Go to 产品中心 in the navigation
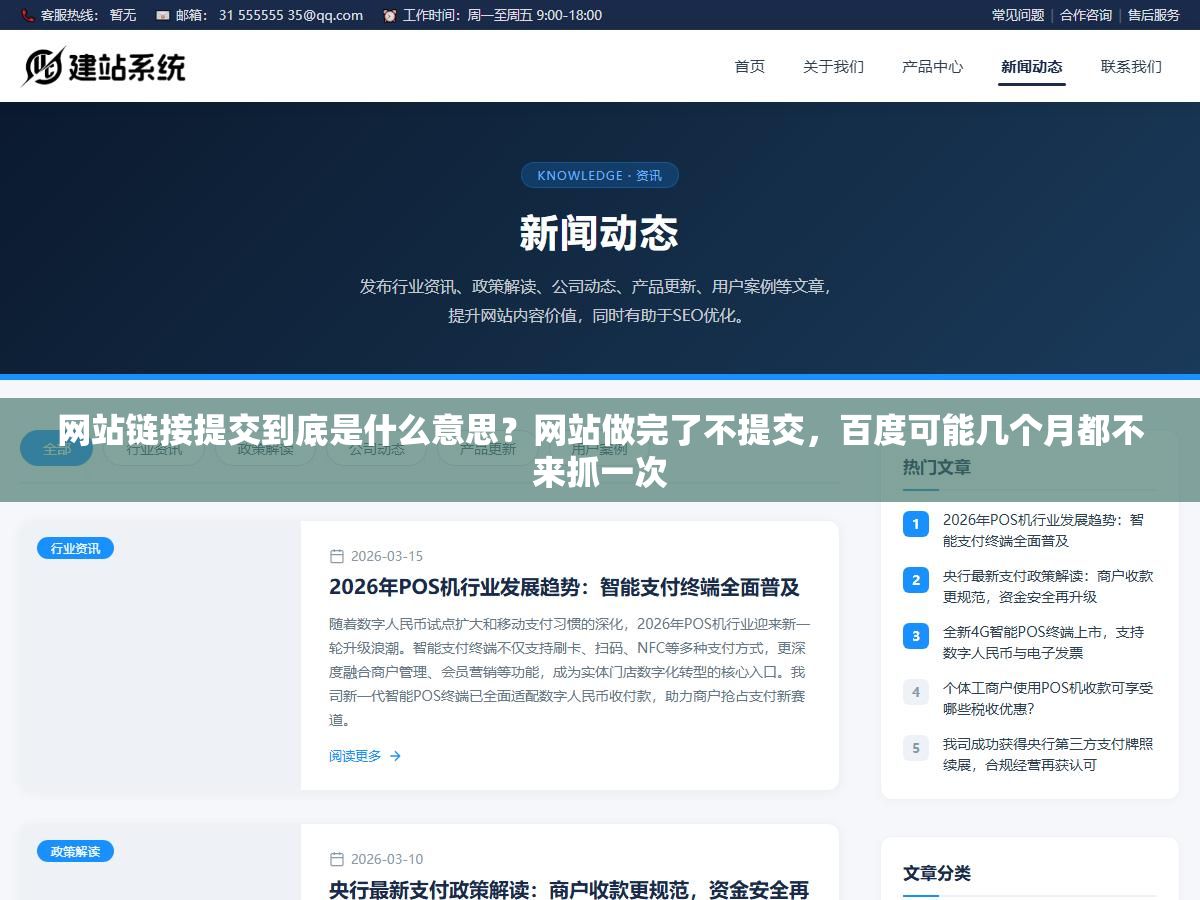The width and height of the screenshot is (1200, 900). (932, 67)
